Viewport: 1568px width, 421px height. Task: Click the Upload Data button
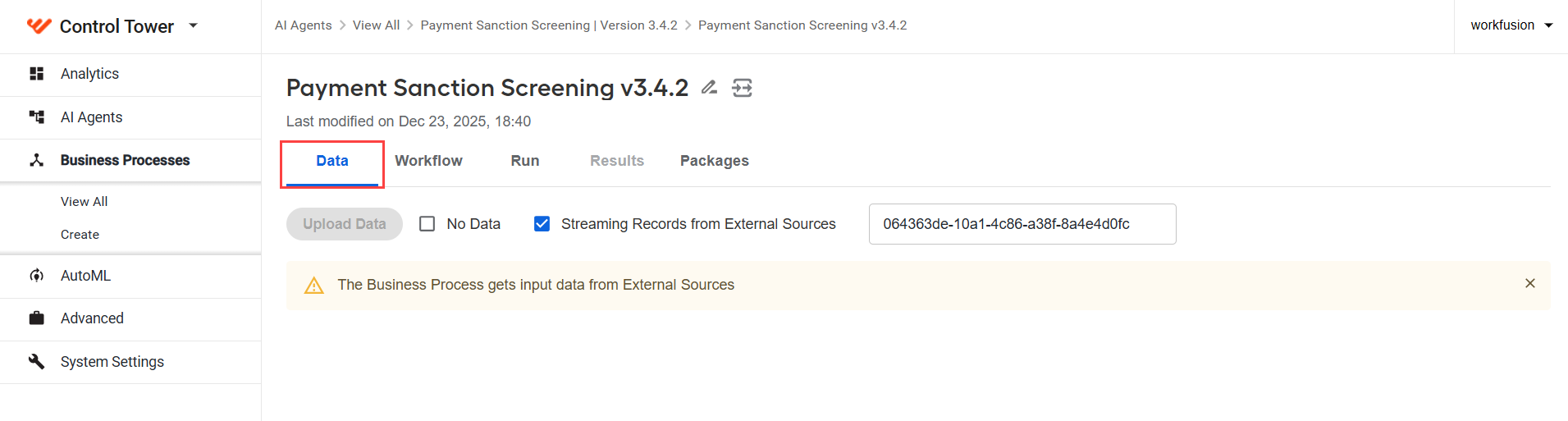pyautogui.click(x=345, y=224)
